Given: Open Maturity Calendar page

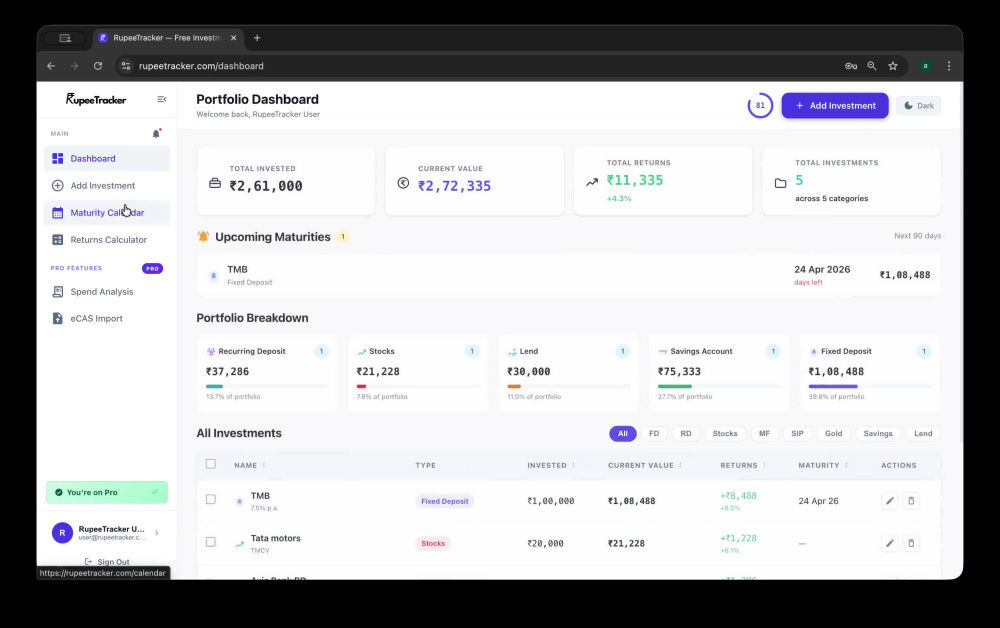Looking at the screenshot, I should click(x=107, y=212).
